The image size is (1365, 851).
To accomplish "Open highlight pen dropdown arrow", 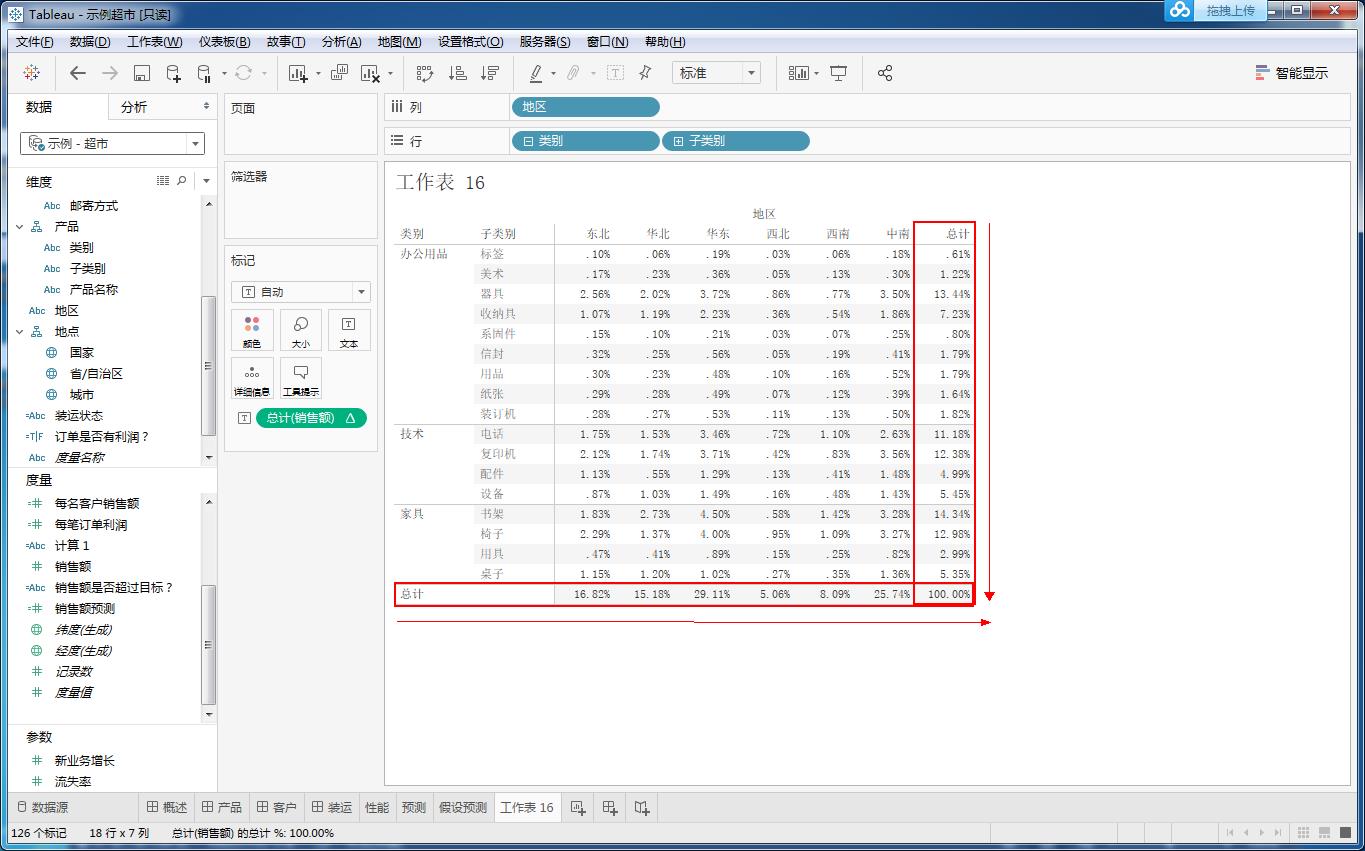I will coord(555,74).
